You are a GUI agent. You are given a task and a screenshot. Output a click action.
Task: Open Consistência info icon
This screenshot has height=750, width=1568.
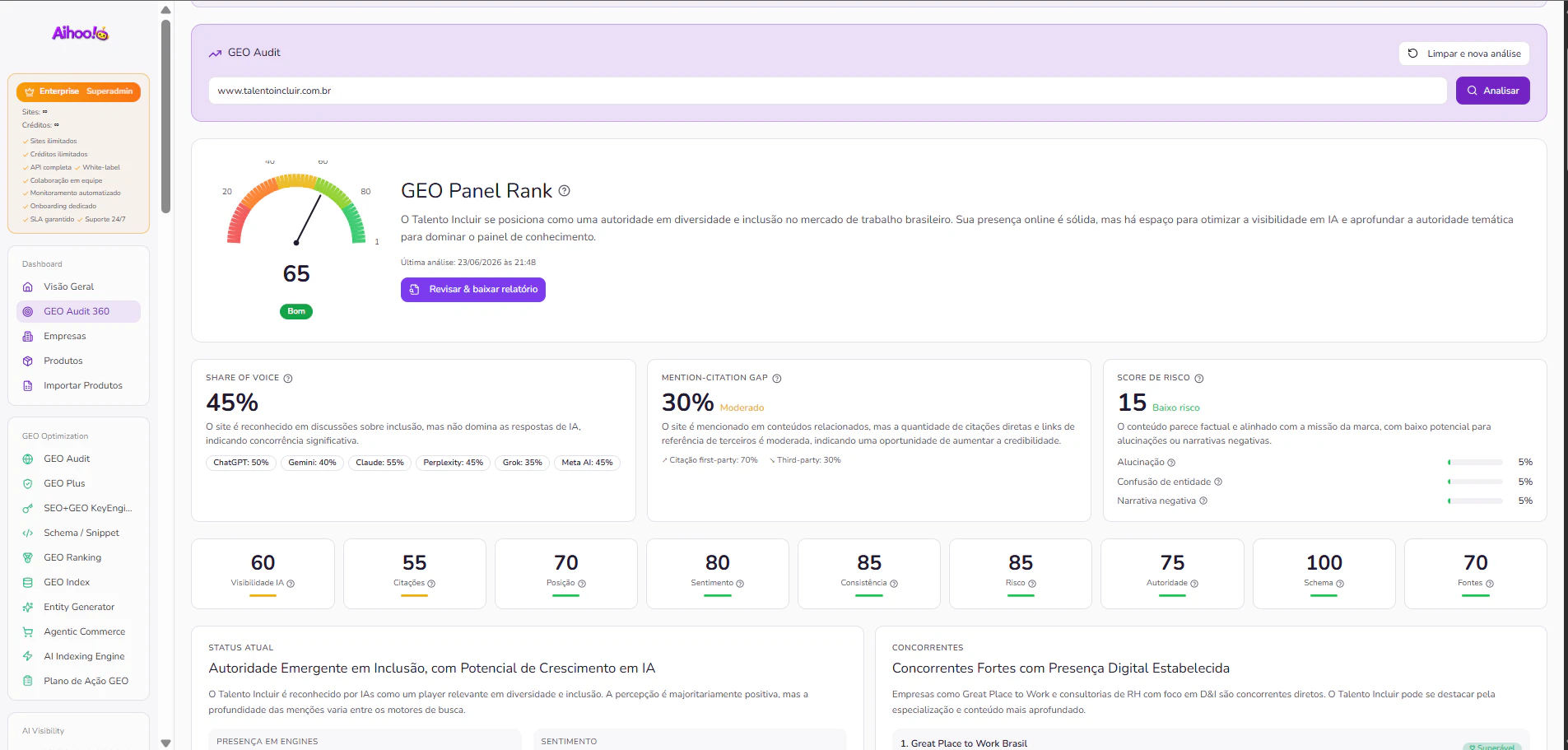(x=894, y=584)
